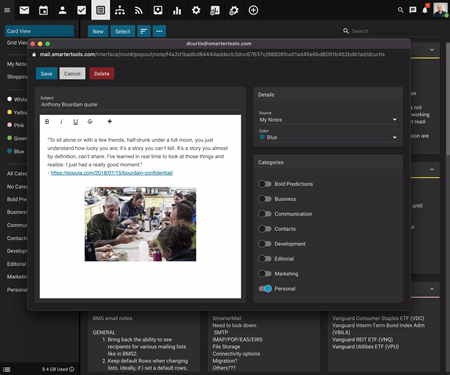This screenshot has width=450, height=375.
Task: Filter by All Categories in sidebar
Action: point(17,174)
